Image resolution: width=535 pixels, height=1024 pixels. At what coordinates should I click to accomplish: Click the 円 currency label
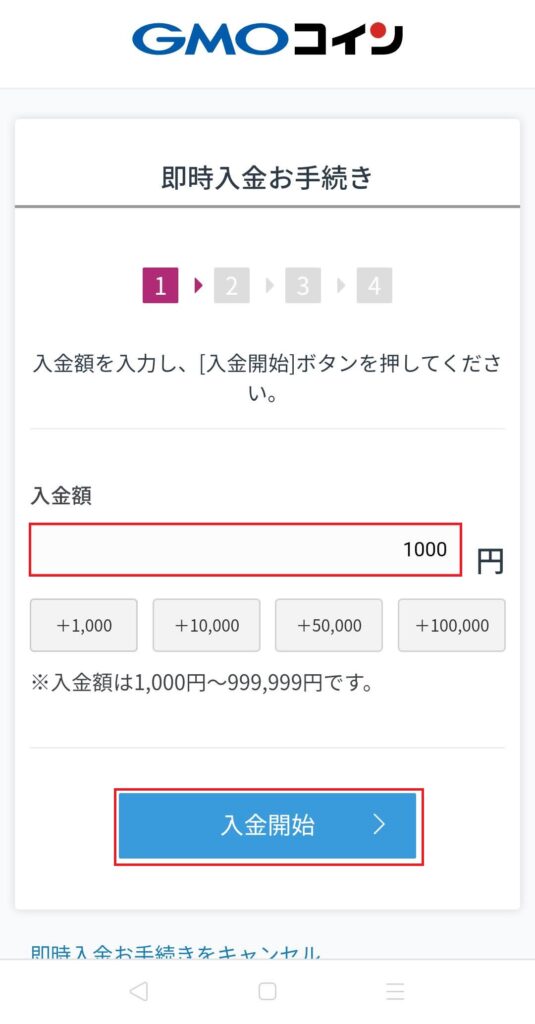pos(490,560)
